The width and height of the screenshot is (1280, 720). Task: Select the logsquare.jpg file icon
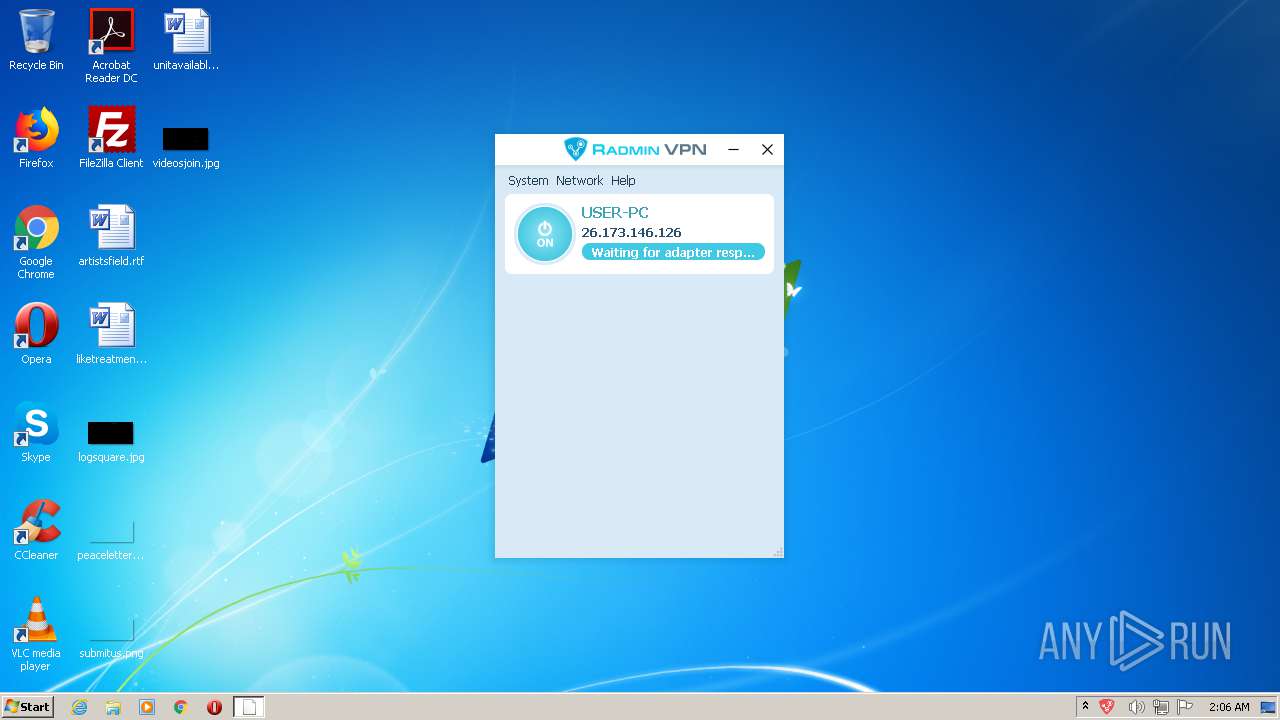click(111, 442)
